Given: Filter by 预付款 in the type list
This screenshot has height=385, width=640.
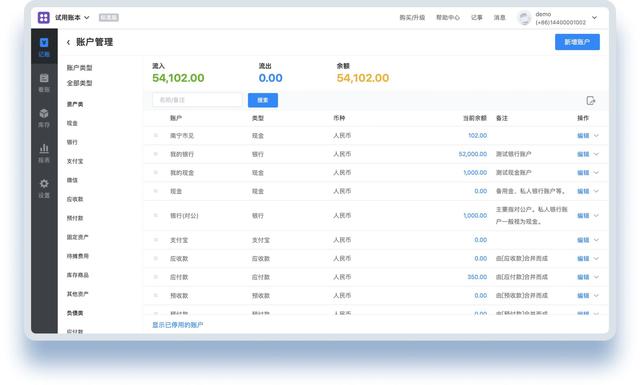Looking at the screenshot, I should pyautogui.click(x=75, y=218).
